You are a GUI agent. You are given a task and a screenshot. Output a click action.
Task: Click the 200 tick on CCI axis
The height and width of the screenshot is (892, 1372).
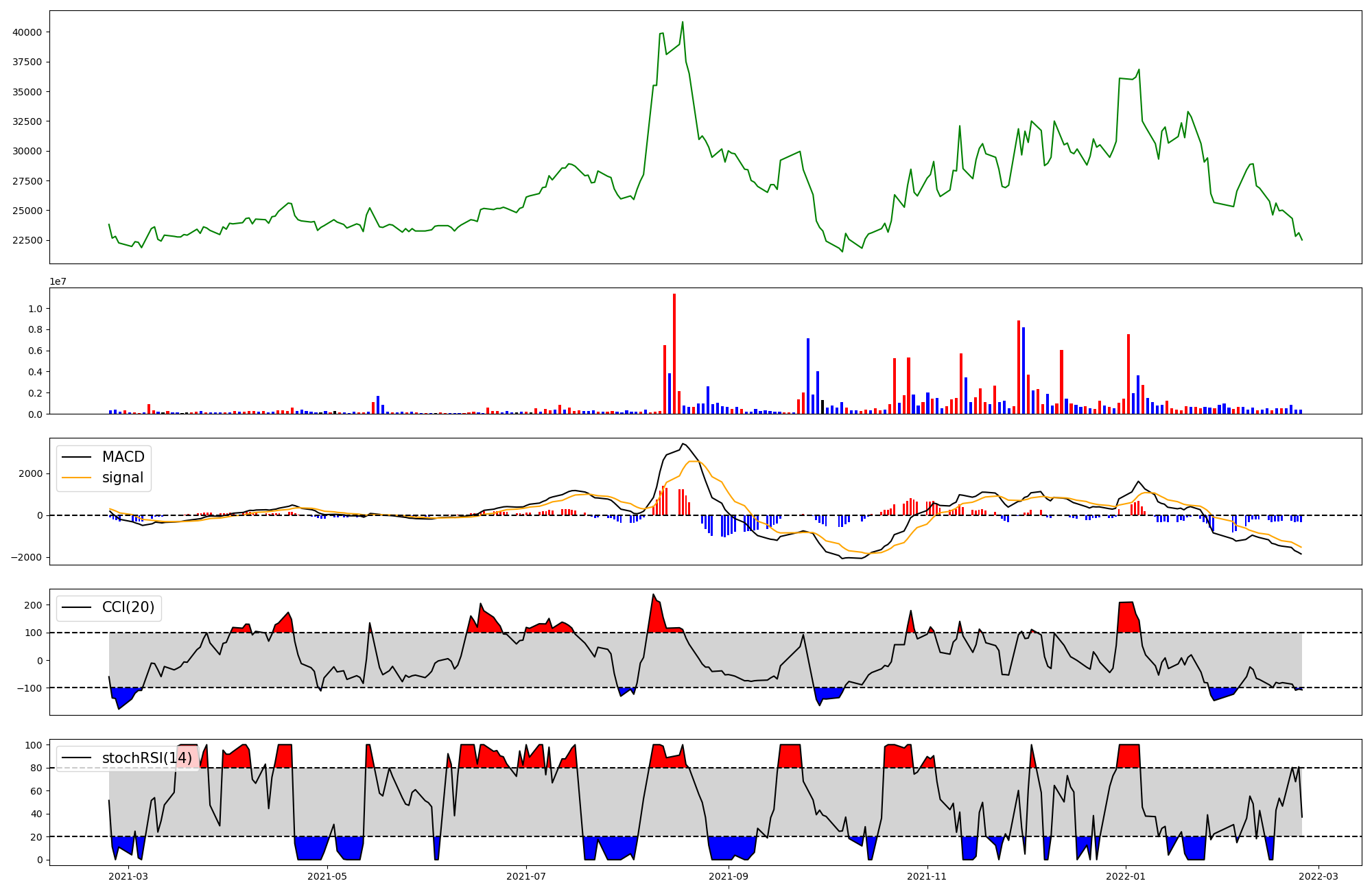(34, 605)
